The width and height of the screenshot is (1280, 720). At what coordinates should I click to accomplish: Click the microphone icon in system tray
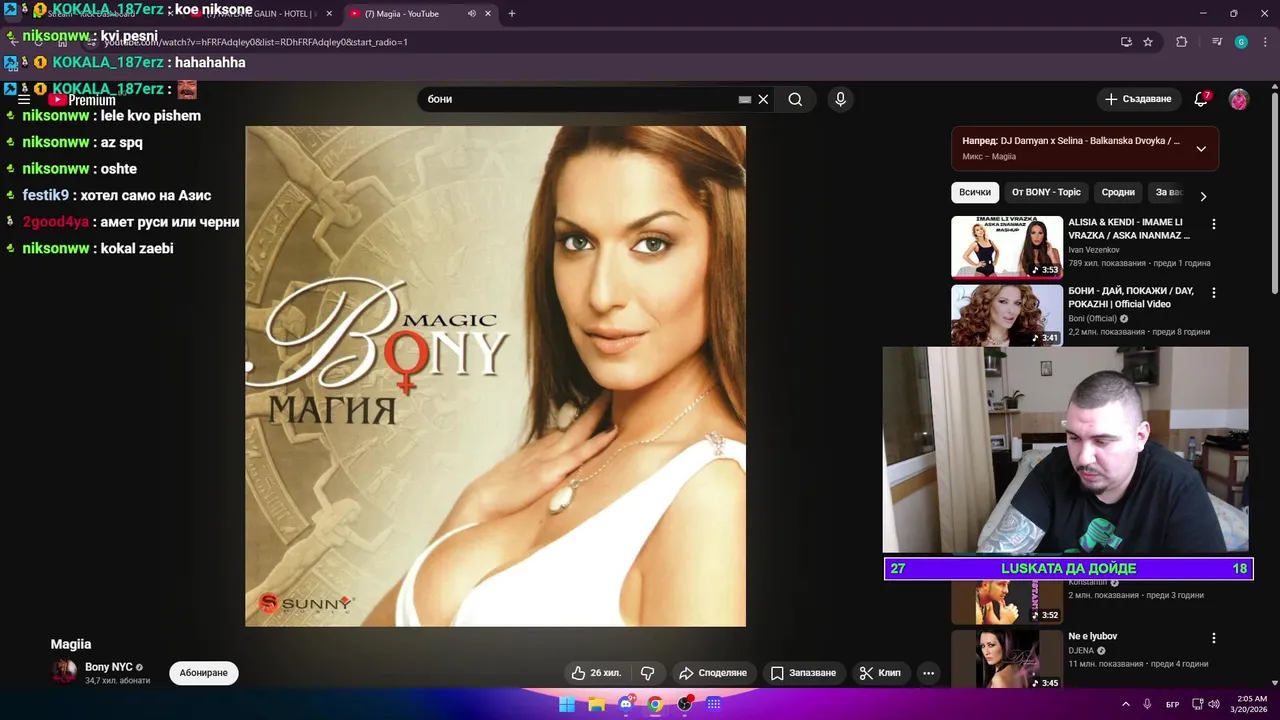coord(1147,704)
